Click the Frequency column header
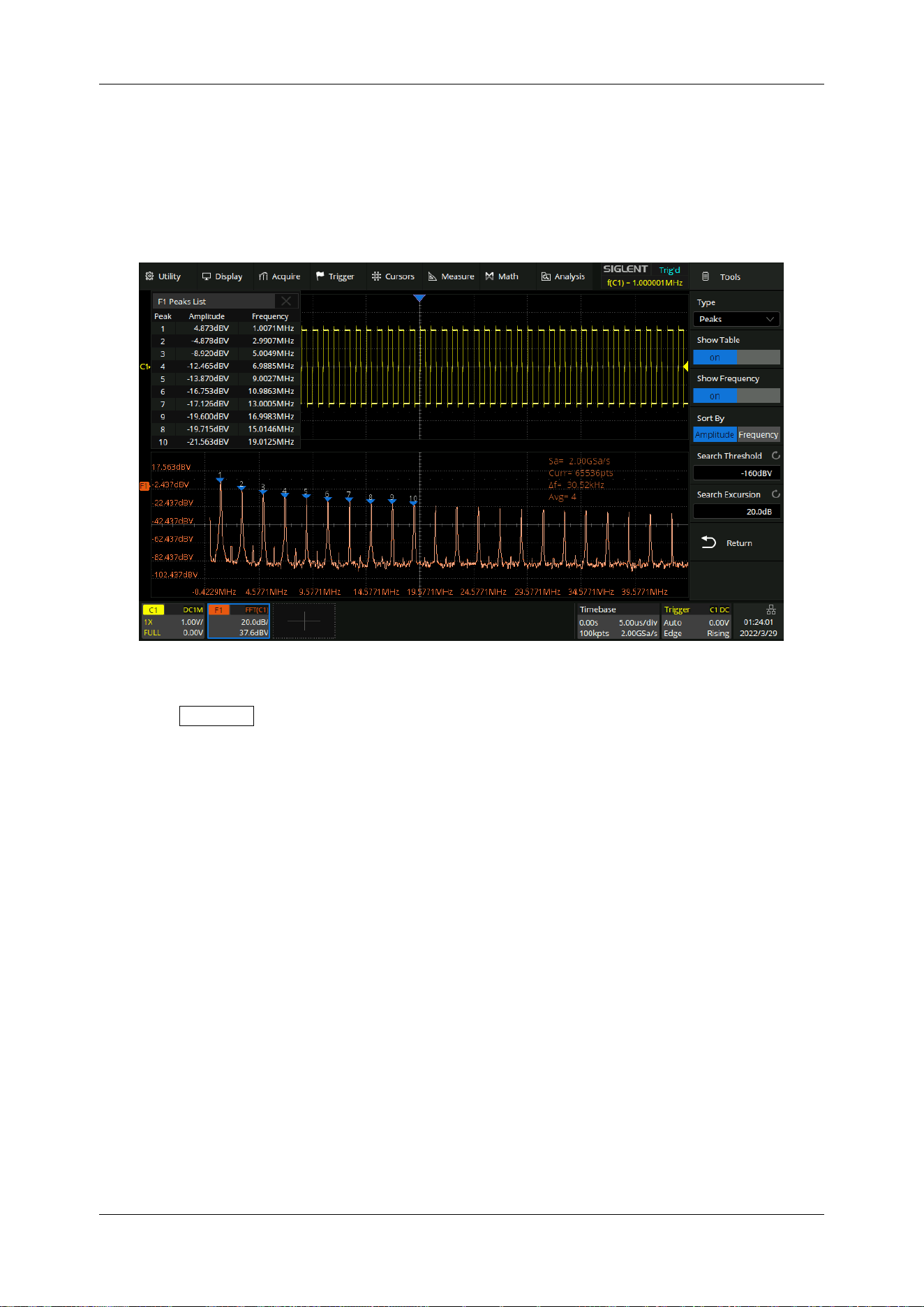Screen dimensions: 924x1307 [270, 316]
